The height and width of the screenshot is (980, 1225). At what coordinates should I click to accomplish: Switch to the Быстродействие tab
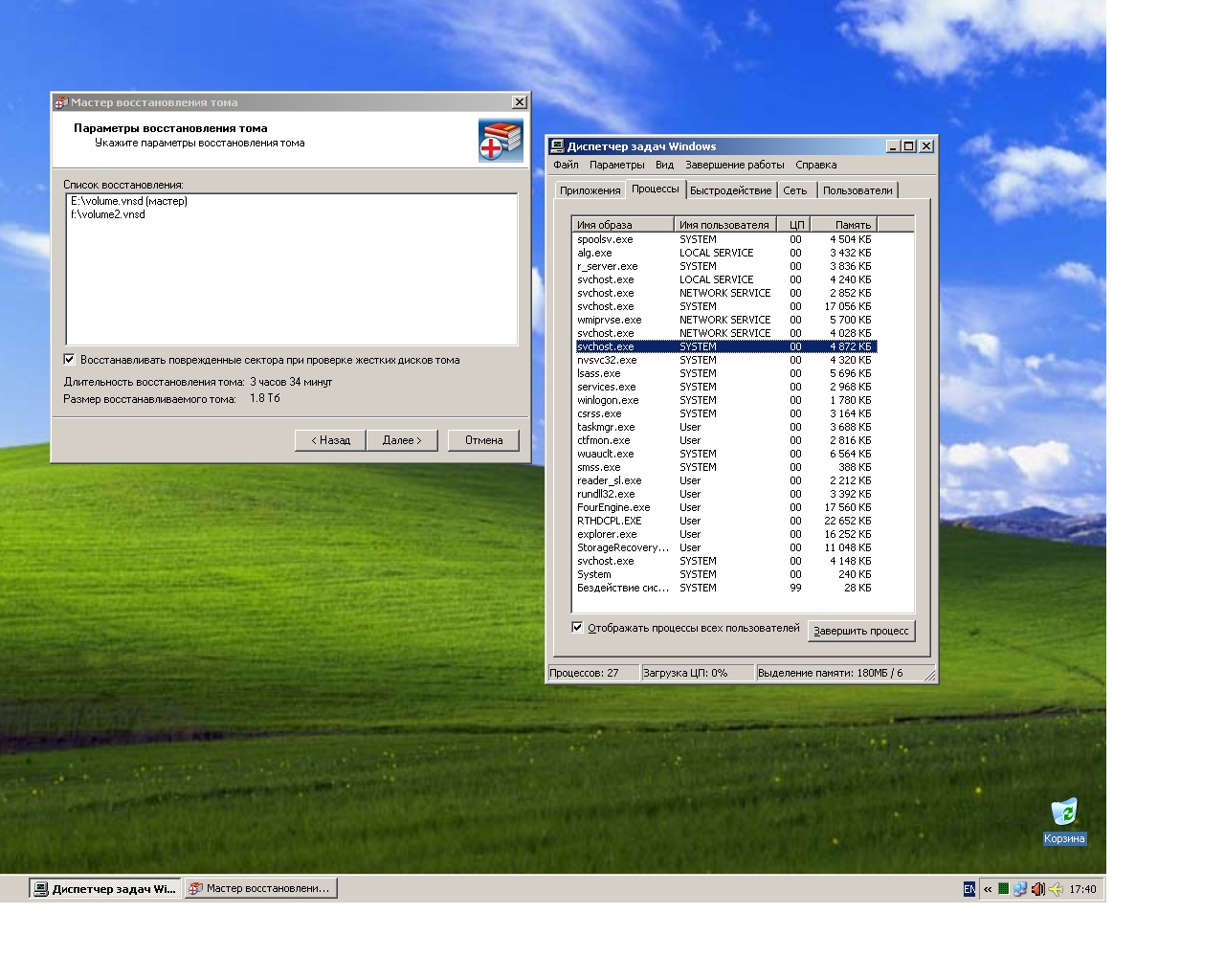click(730, 190)
